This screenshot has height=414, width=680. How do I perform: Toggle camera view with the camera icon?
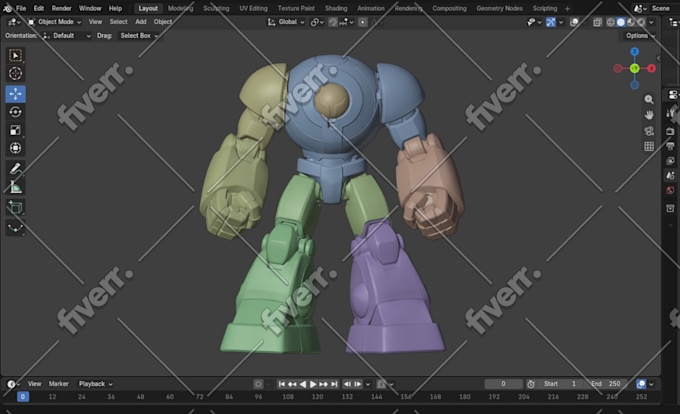[649, 131]
